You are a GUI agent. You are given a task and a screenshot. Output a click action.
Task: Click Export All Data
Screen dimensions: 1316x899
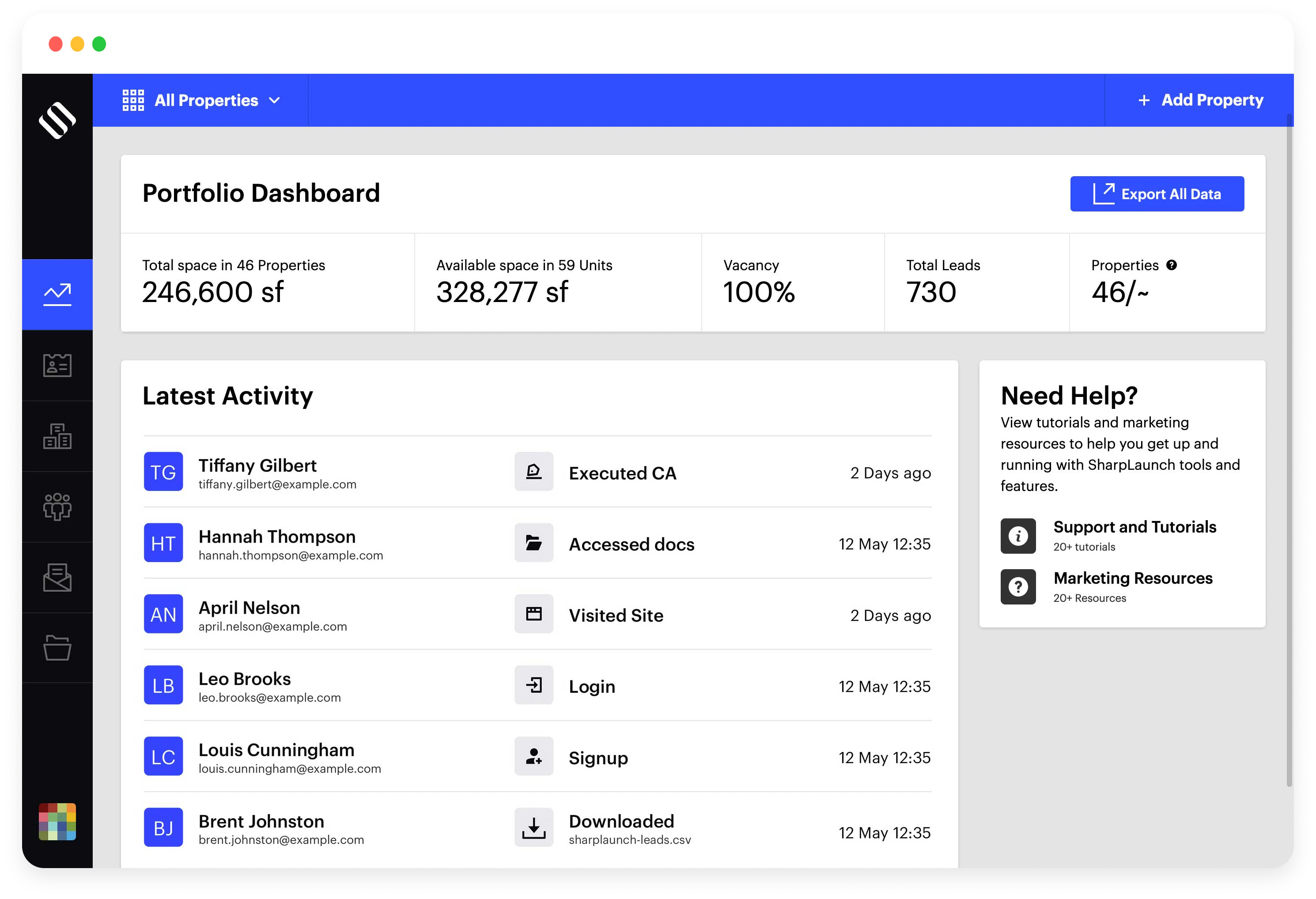point(1156,193)
